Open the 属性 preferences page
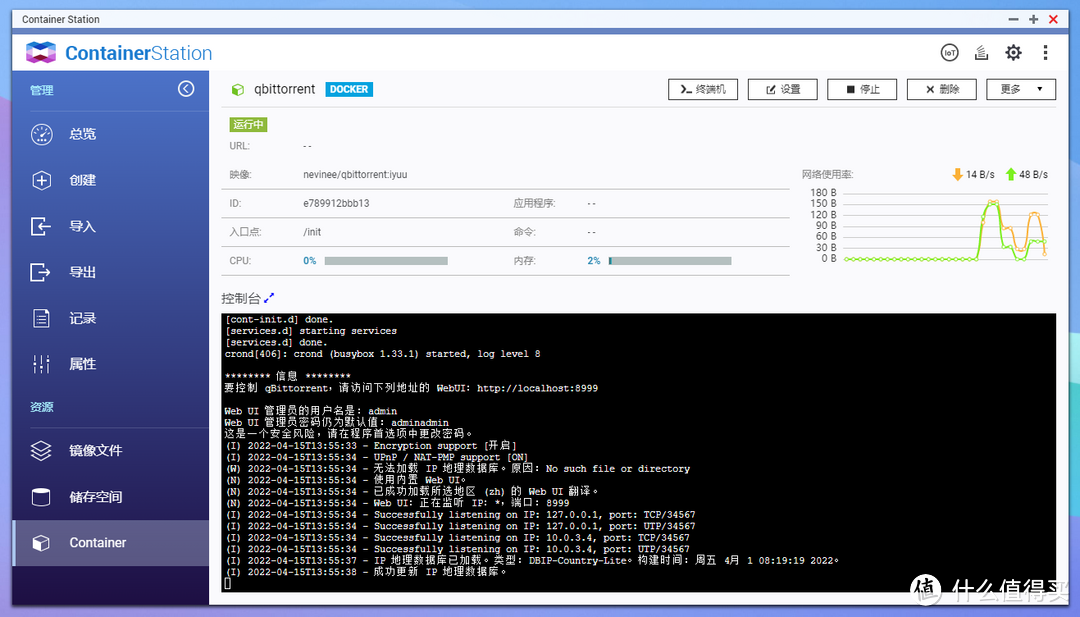 click(x=110, y=364)
